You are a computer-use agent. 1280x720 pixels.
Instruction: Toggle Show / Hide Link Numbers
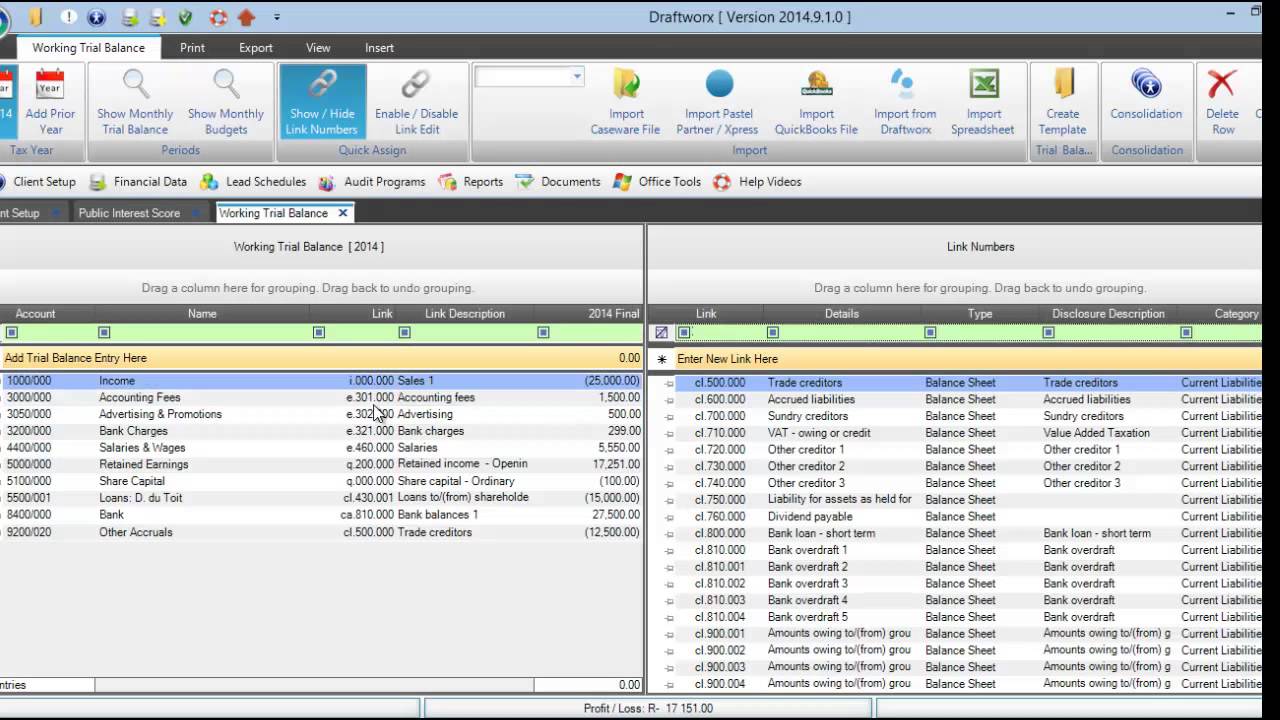pyautogui.click(x=322, y=101)
